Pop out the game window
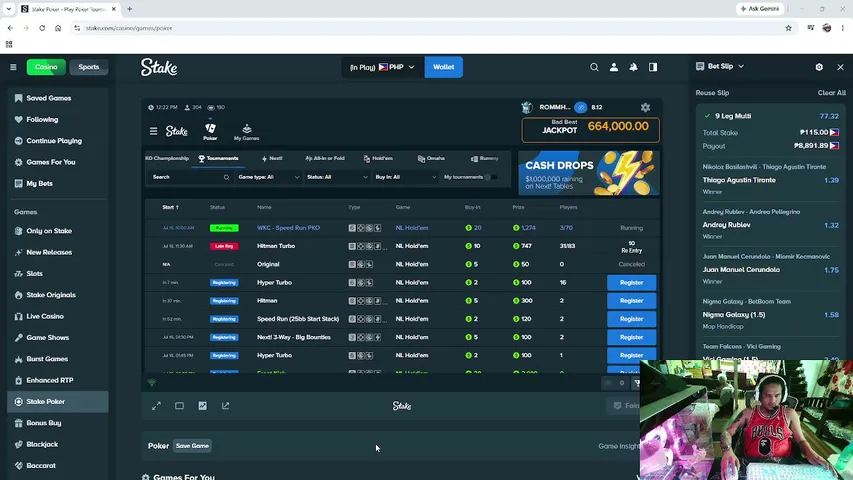The height and width of the screenshot is (480, 853). coord(225,406)
